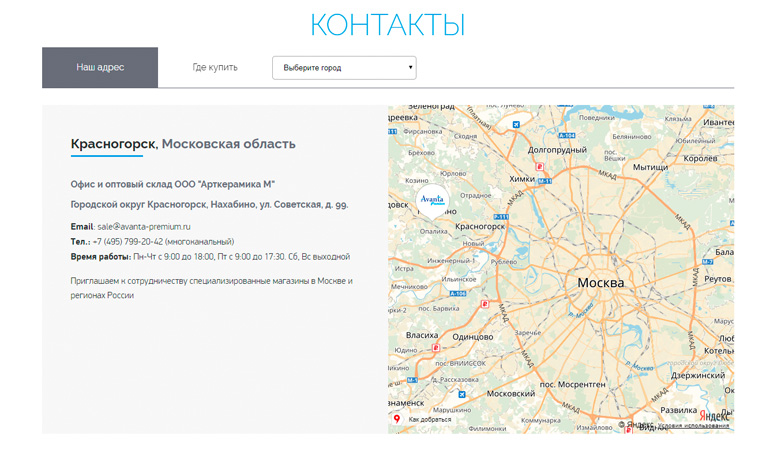Click the Марушкино label on the map
Viewport: 781px width, 465px height.
[452, 410]
